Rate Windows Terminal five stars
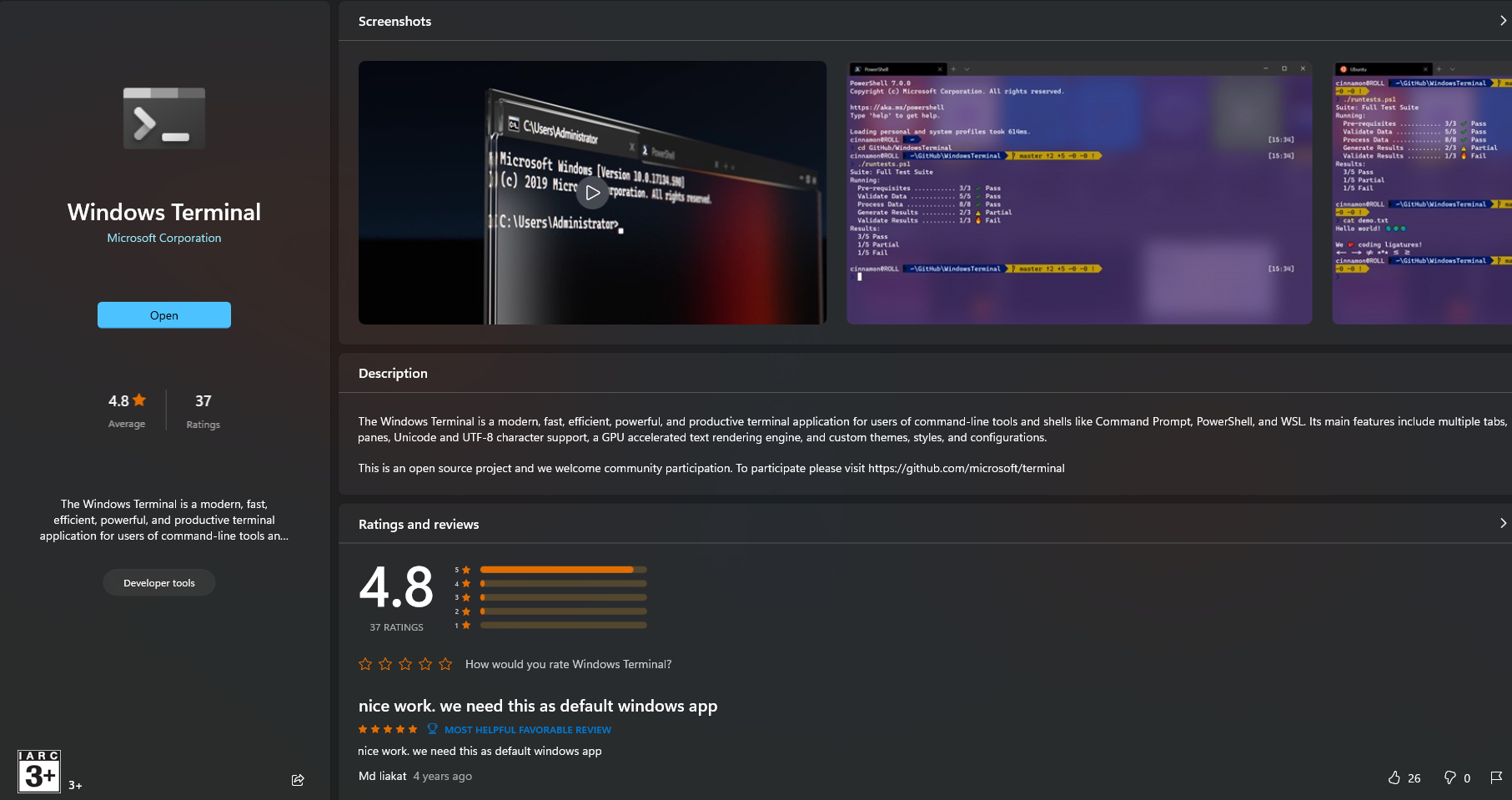This screenshot has width=1512, height=800. 445,664
